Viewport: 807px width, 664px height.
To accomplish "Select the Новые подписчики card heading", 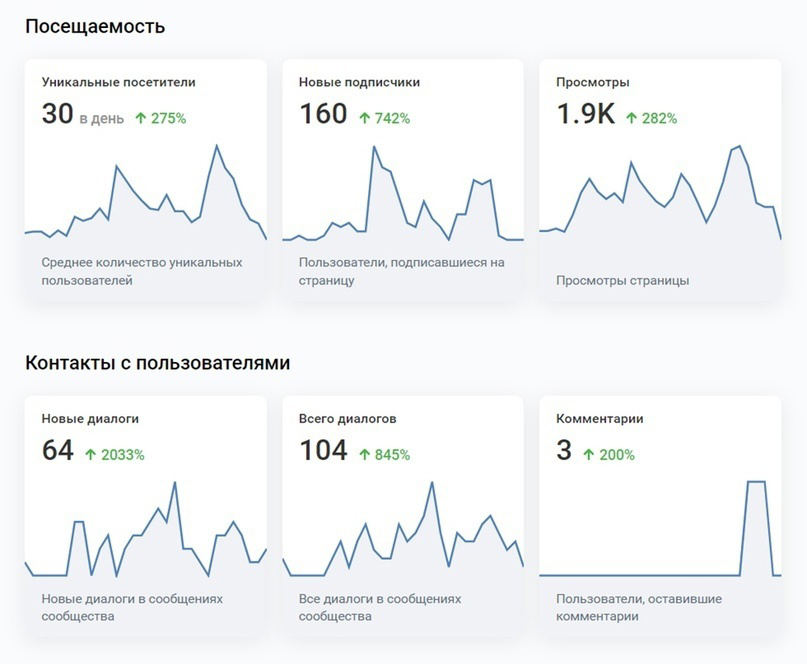I will pos(359,82).
